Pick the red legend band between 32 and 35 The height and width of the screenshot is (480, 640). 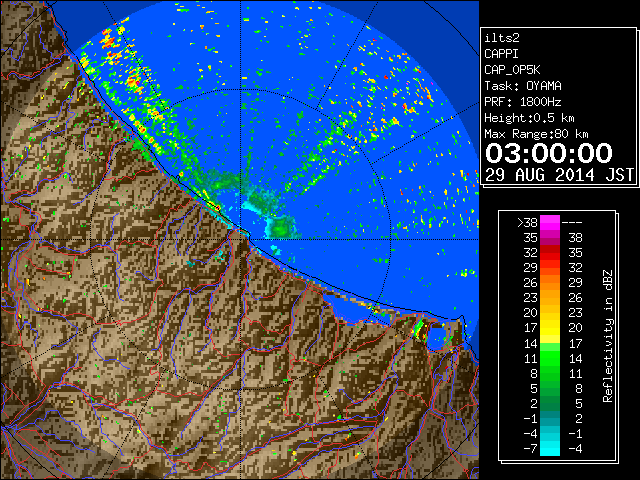pyautogui.click(x=550, y=253)
